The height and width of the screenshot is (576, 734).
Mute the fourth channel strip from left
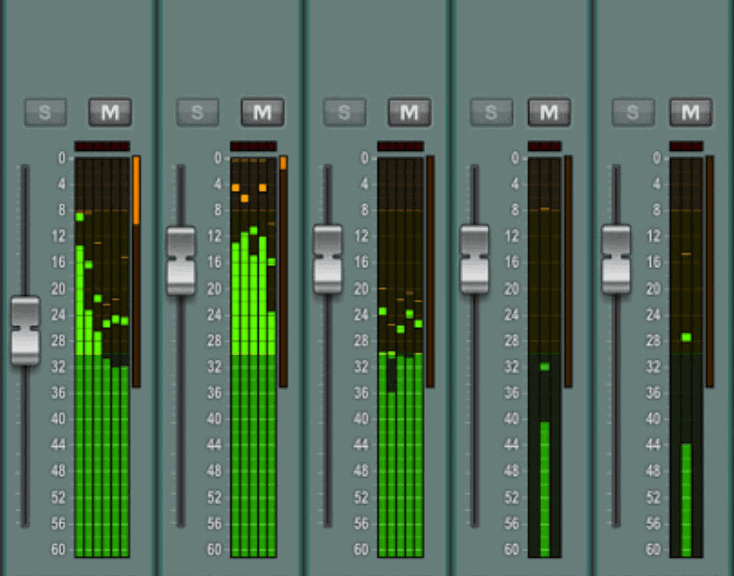(549, 112)
